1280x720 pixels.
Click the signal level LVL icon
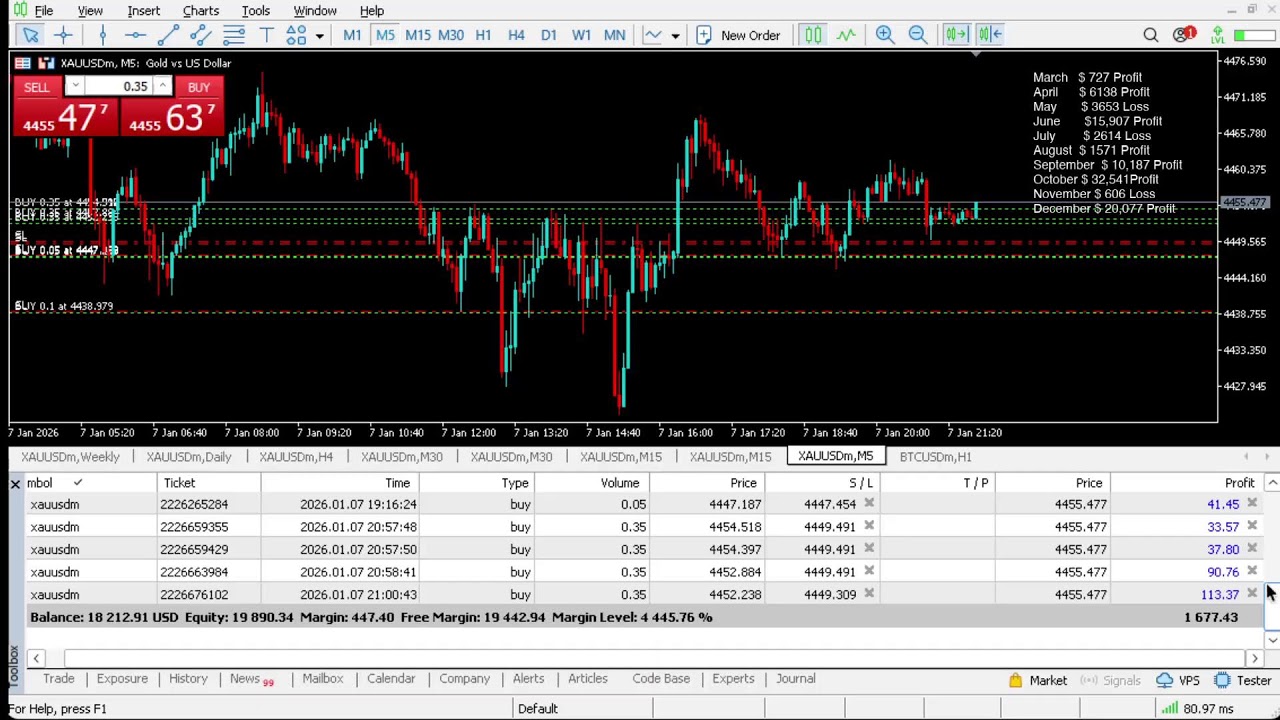tap(1218, 36)
